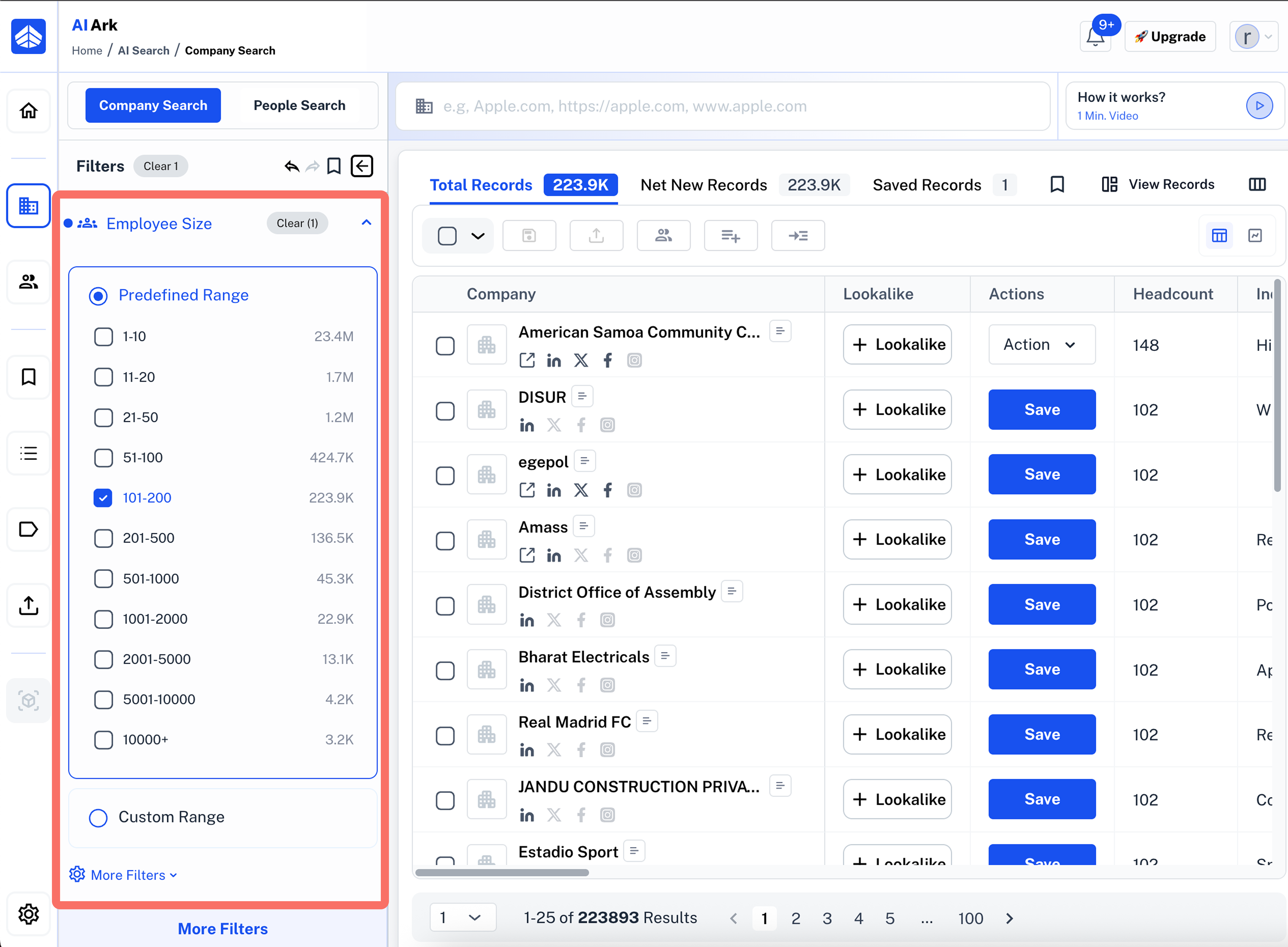
Task: Uncheck the 101-200 employee size box
Action: (103, 498)
